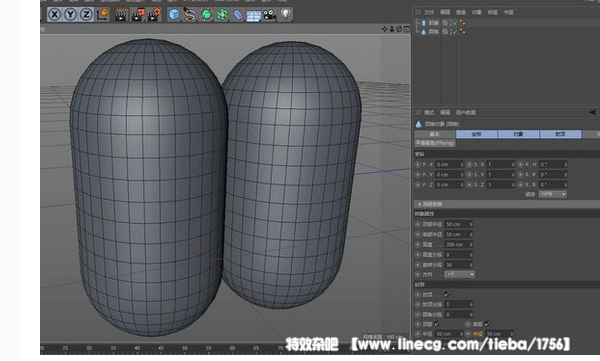600x361 pixels.
Task: Toggle the Caps checkbox
Action: click(446, 294)
